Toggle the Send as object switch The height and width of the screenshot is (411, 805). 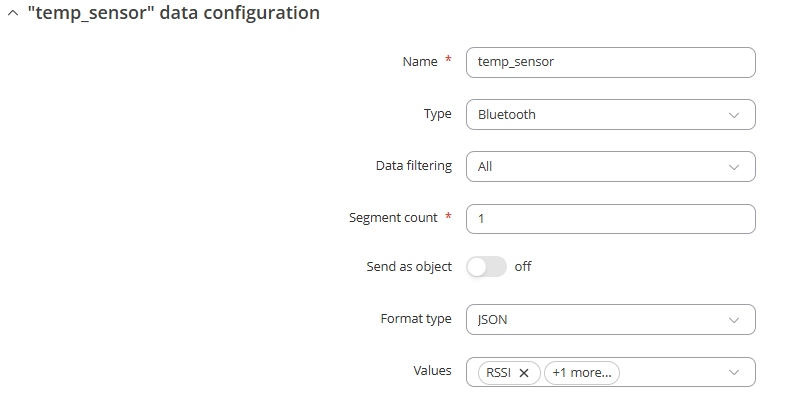[x=486, y=267]
